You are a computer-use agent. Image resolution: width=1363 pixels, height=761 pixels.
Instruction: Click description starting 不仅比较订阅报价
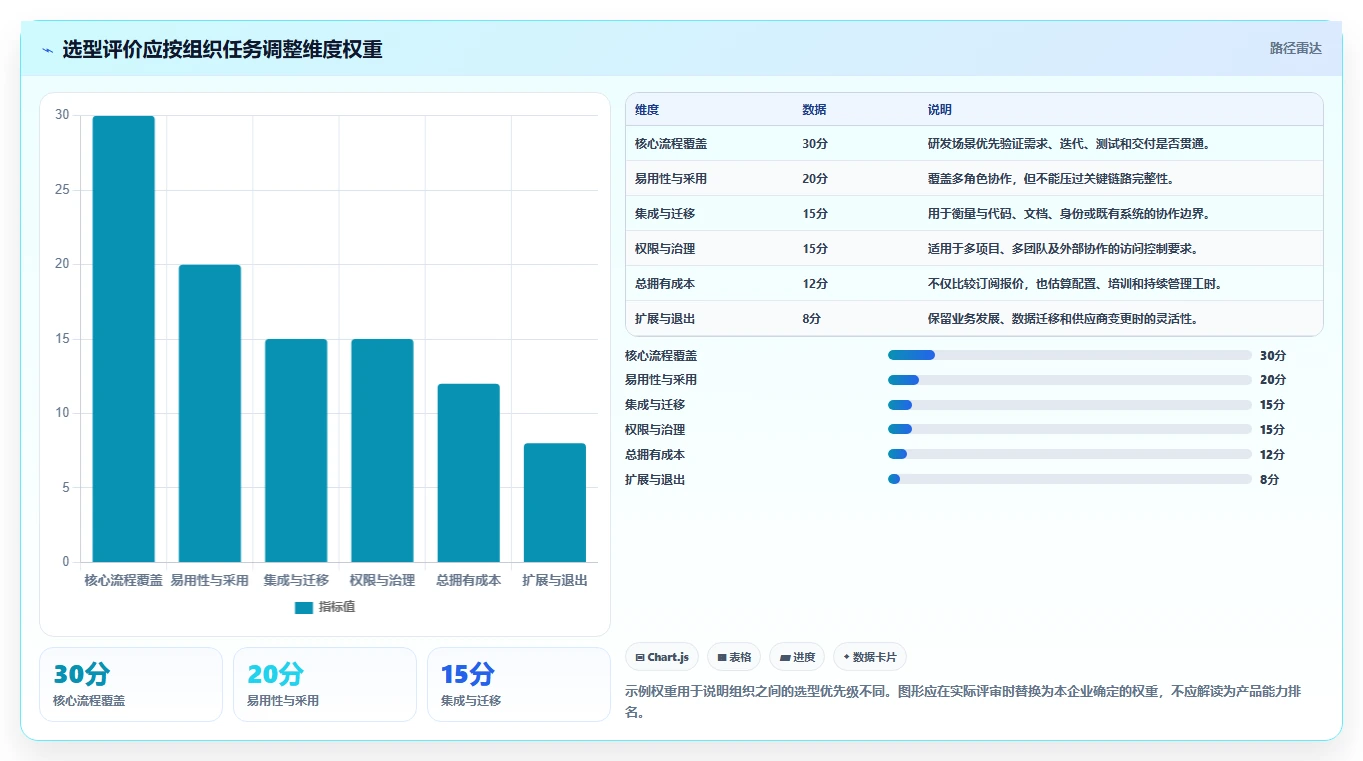tap(1075, 284)
